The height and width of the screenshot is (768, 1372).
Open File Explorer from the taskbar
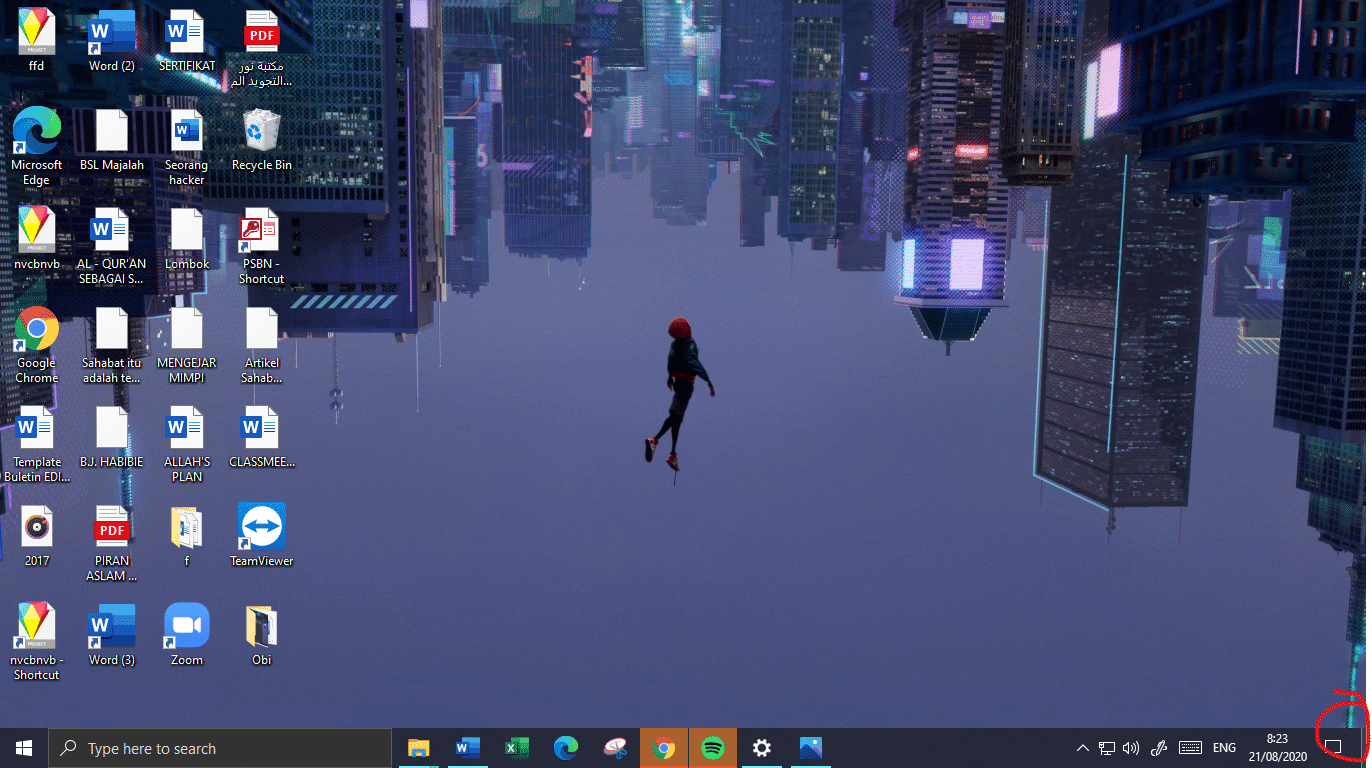418,748
